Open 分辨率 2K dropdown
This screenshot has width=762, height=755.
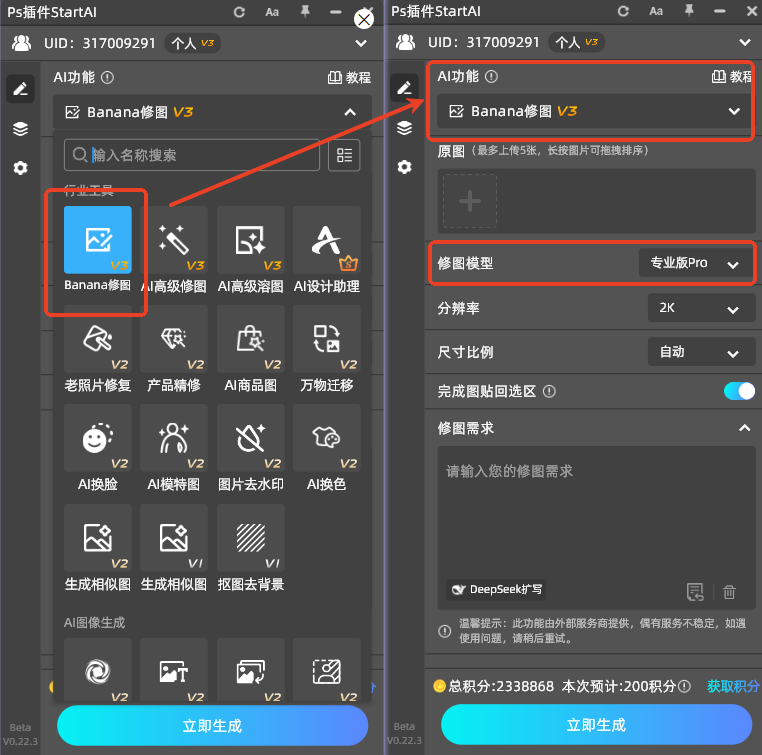coord(701,308)
